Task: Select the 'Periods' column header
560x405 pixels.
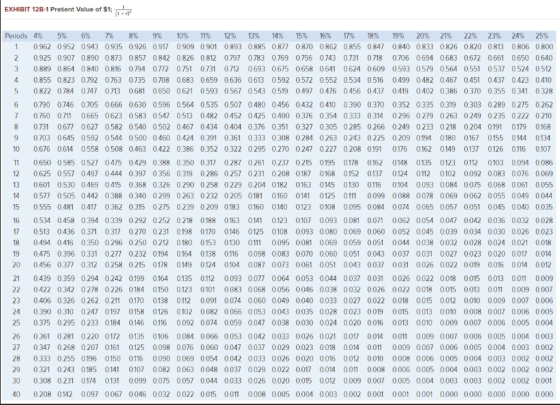Action: (x=16, y=36)
